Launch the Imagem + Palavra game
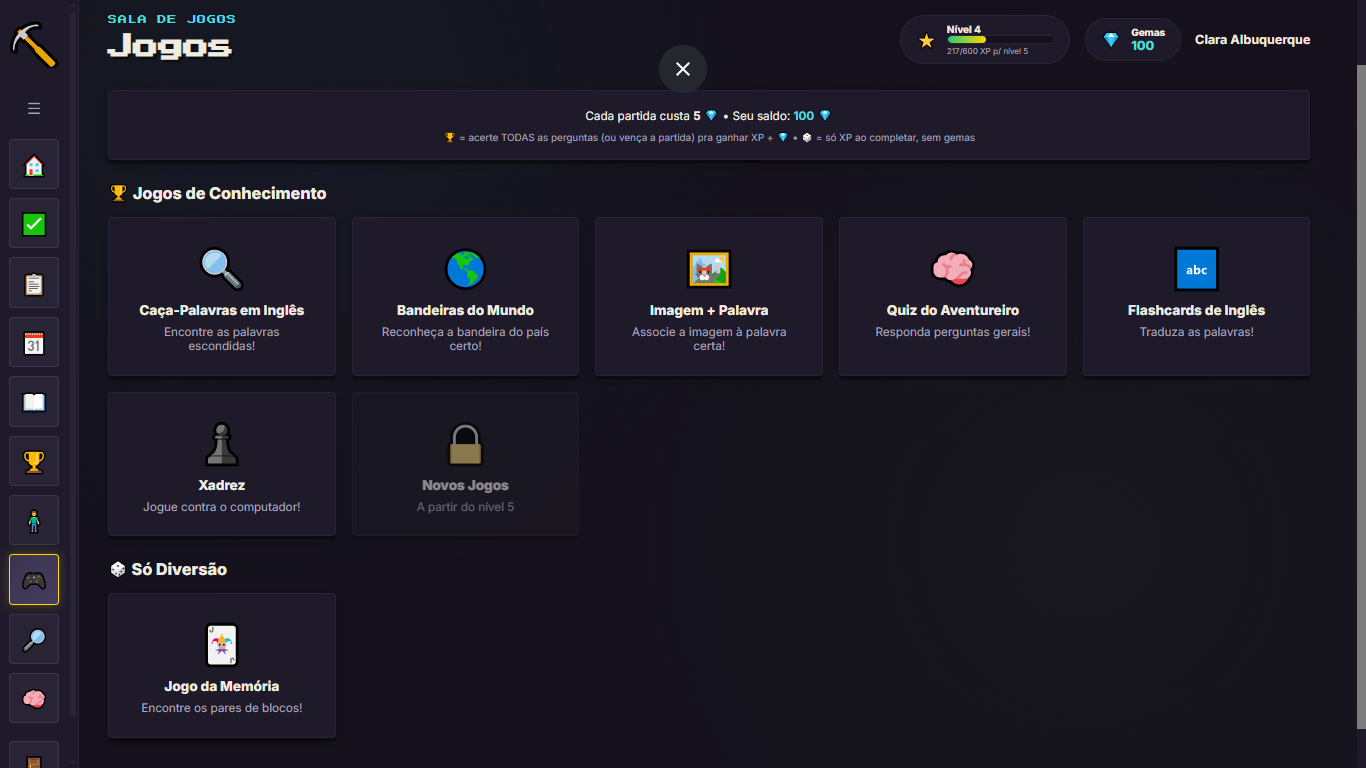1366x768 pixels. tap(709, 296)
